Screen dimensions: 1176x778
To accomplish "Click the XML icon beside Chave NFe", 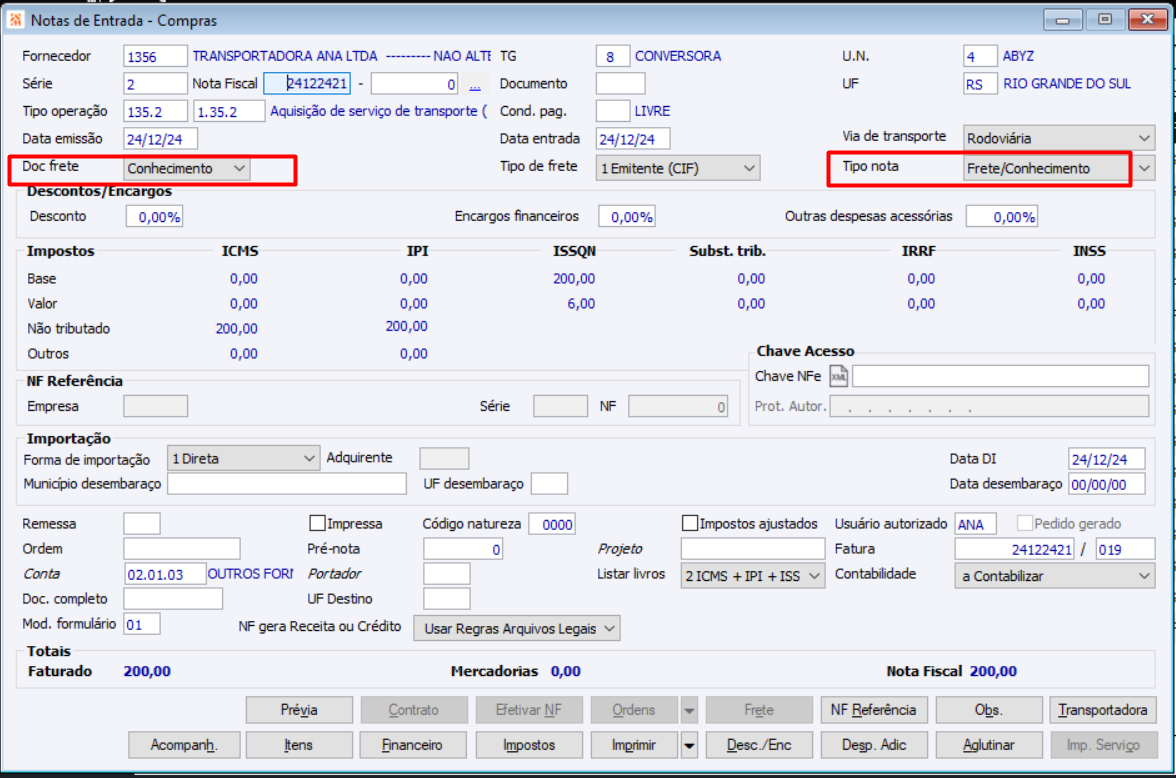I will [x=838, y=377].
